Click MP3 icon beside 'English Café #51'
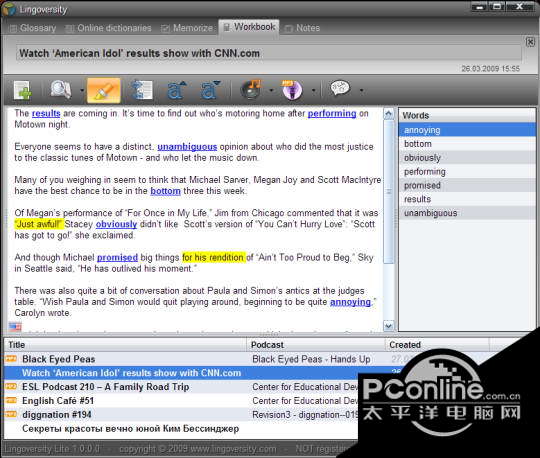The width and height of the screenshot is (540, 458). point(11,400)
